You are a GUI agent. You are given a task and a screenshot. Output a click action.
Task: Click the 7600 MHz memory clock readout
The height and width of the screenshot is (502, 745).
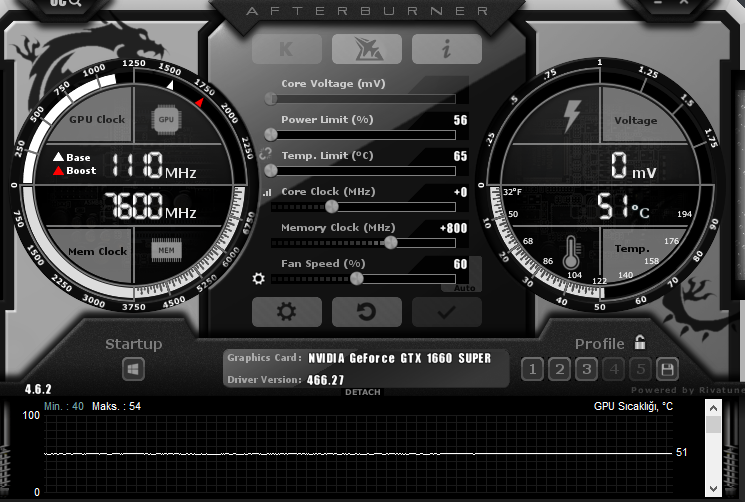coord(150,207)
